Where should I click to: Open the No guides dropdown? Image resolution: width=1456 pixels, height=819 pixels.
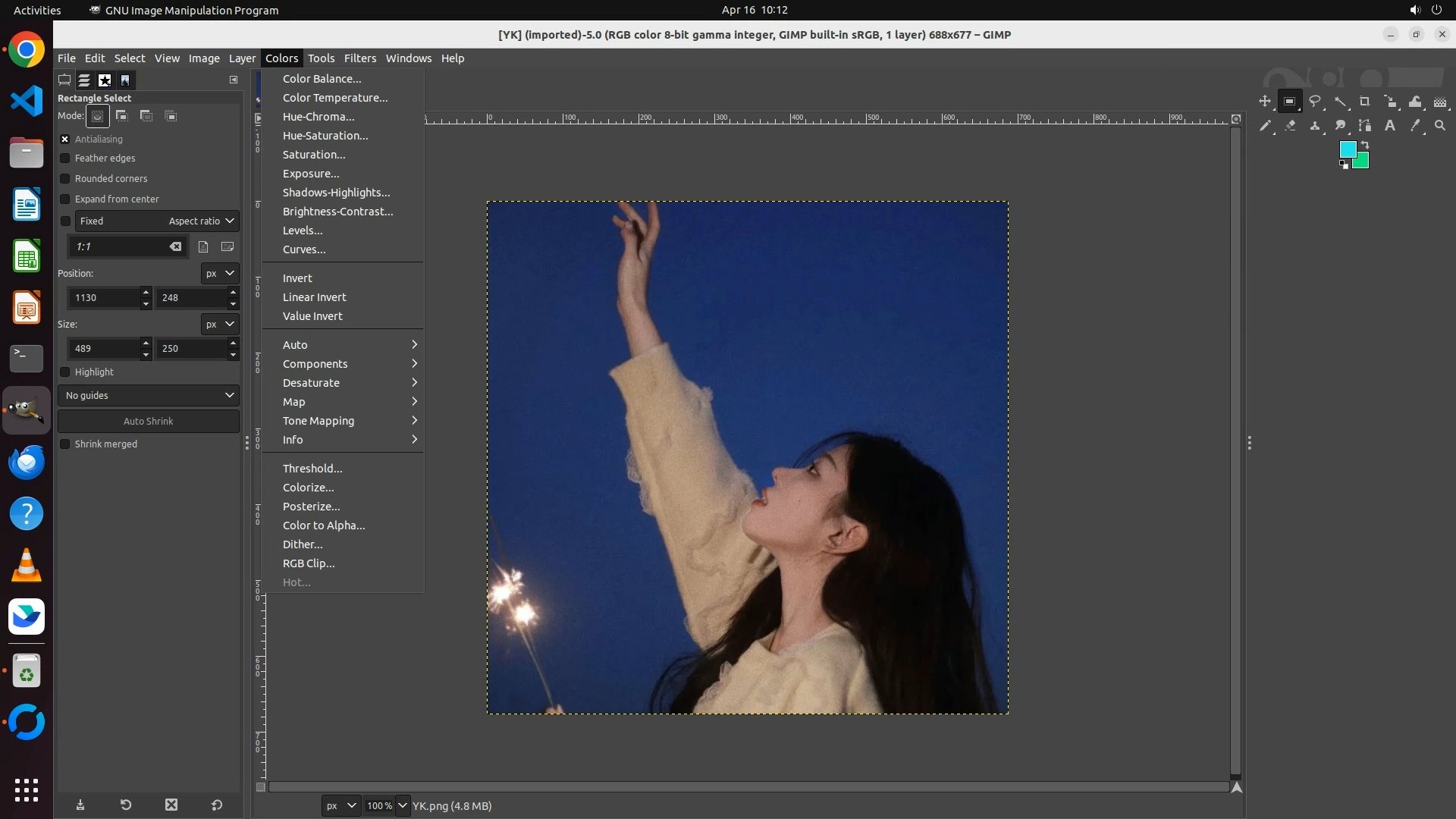(x=149, y=396)
